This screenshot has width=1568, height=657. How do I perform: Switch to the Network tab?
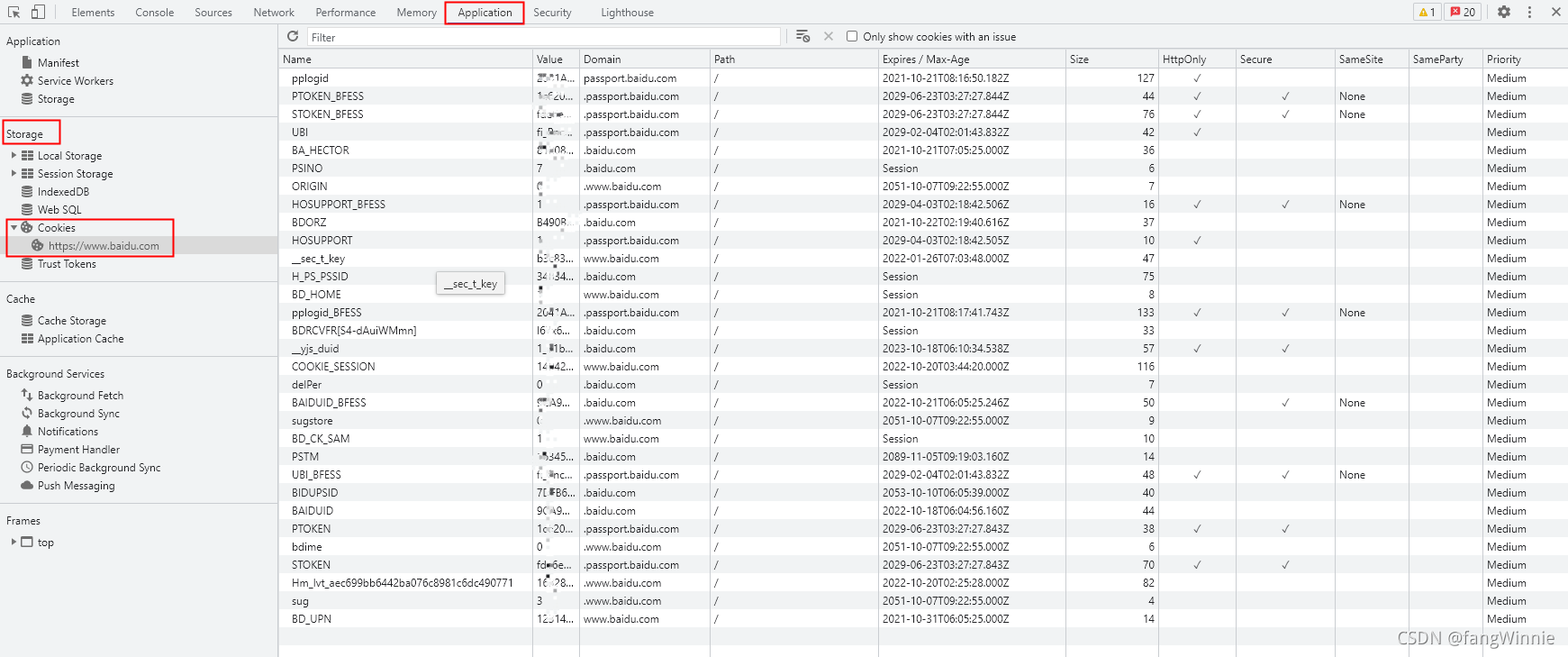point(274,13)
